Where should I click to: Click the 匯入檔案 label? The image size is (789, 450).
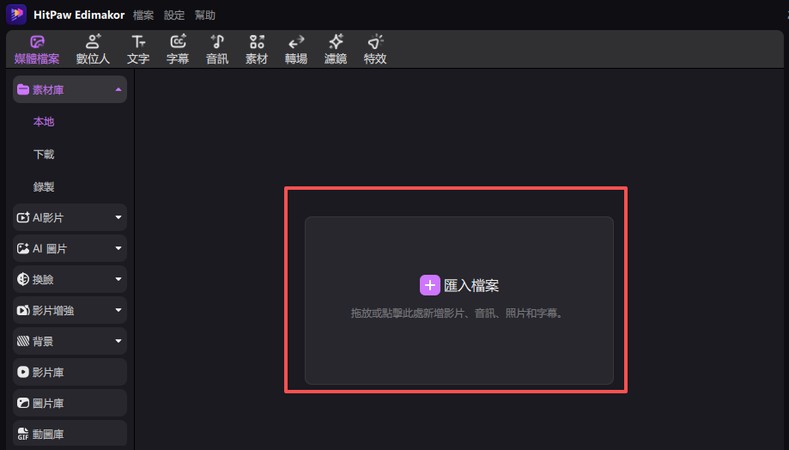click(x=471, y=286)
